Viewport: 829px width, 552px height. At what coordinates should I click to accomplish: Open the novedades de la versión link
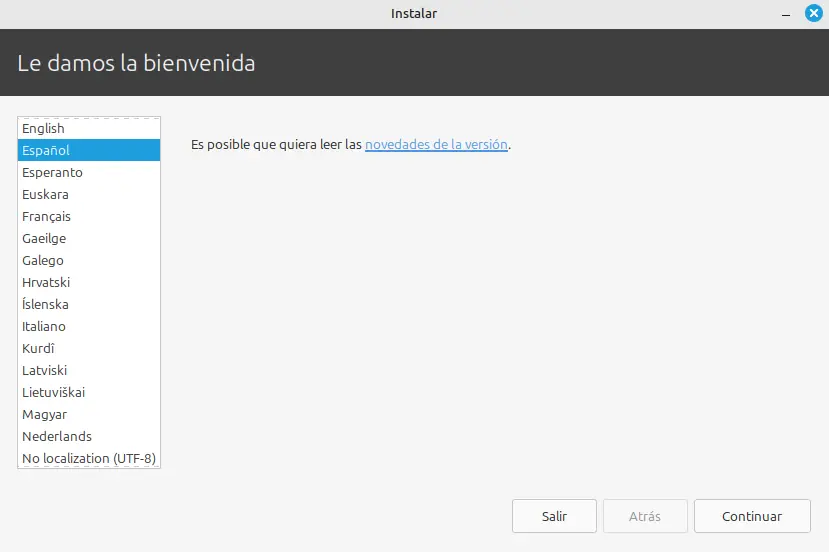point(436,144)
